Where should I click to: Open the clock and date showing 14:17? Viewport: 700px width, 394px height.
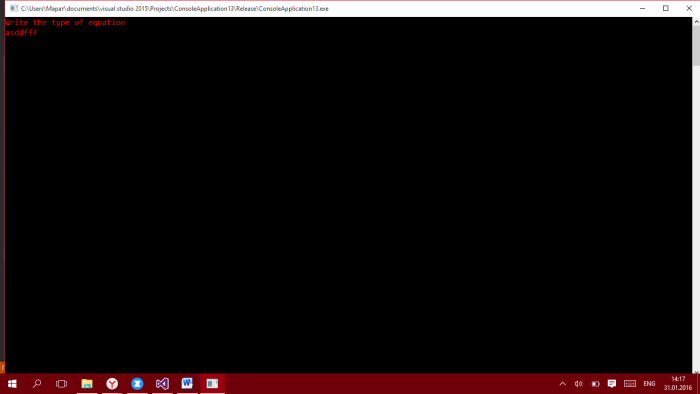(x=678, y=384)
